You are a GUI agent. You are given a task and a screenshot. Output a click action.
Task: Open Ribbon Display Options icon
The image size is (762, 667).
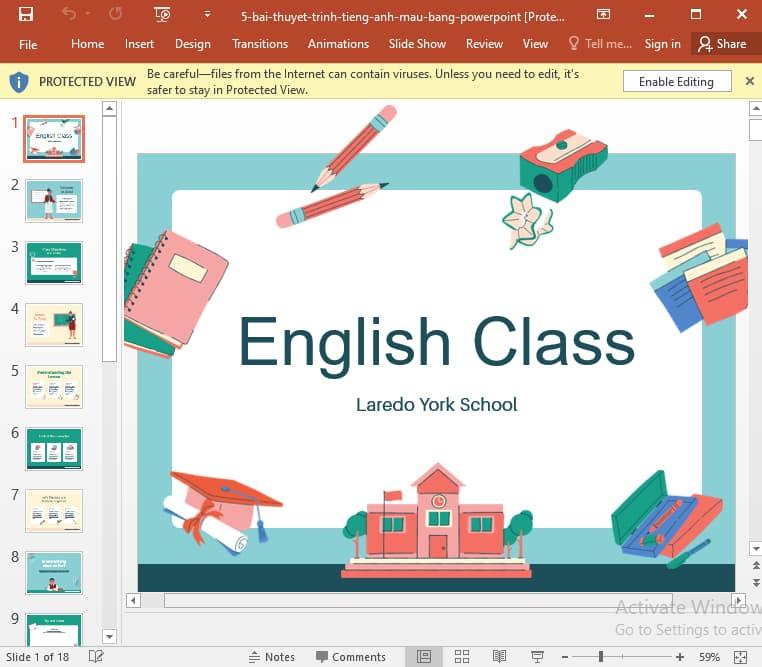pyautogui.click(x=603, y=15)
